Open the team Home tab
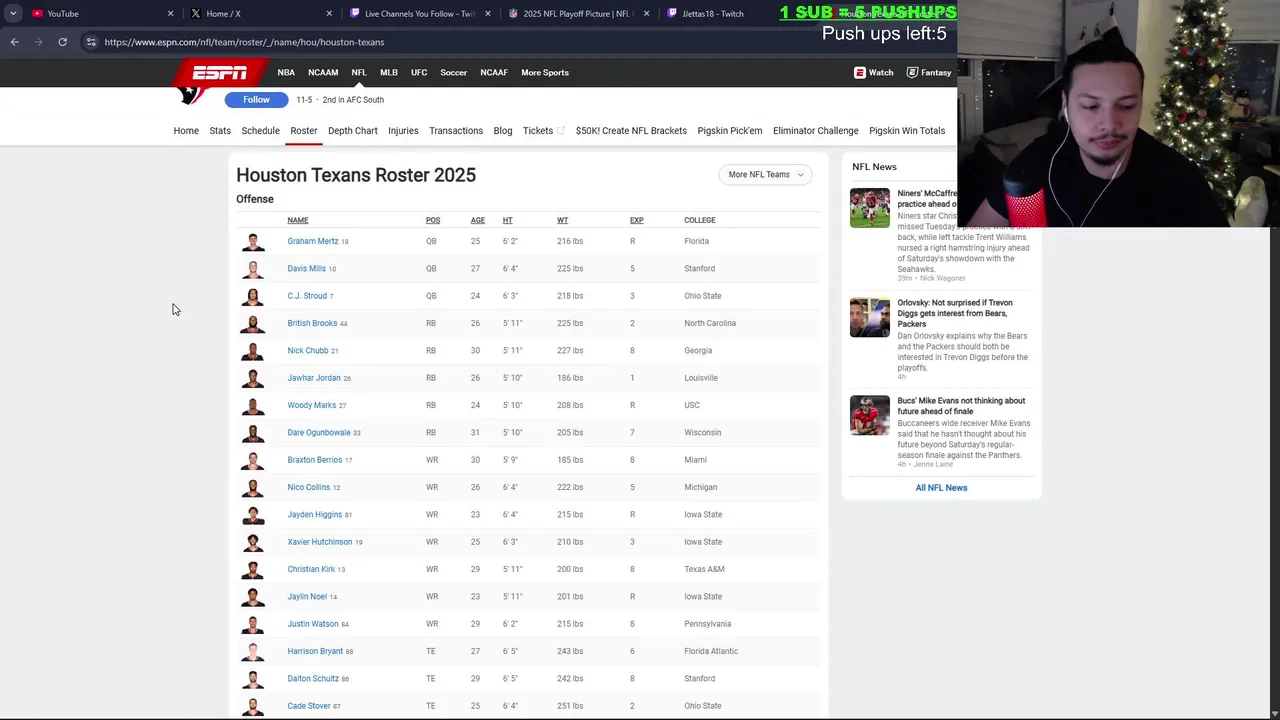The height and width of the screenshot is (720, 1280). click(186, 130)
